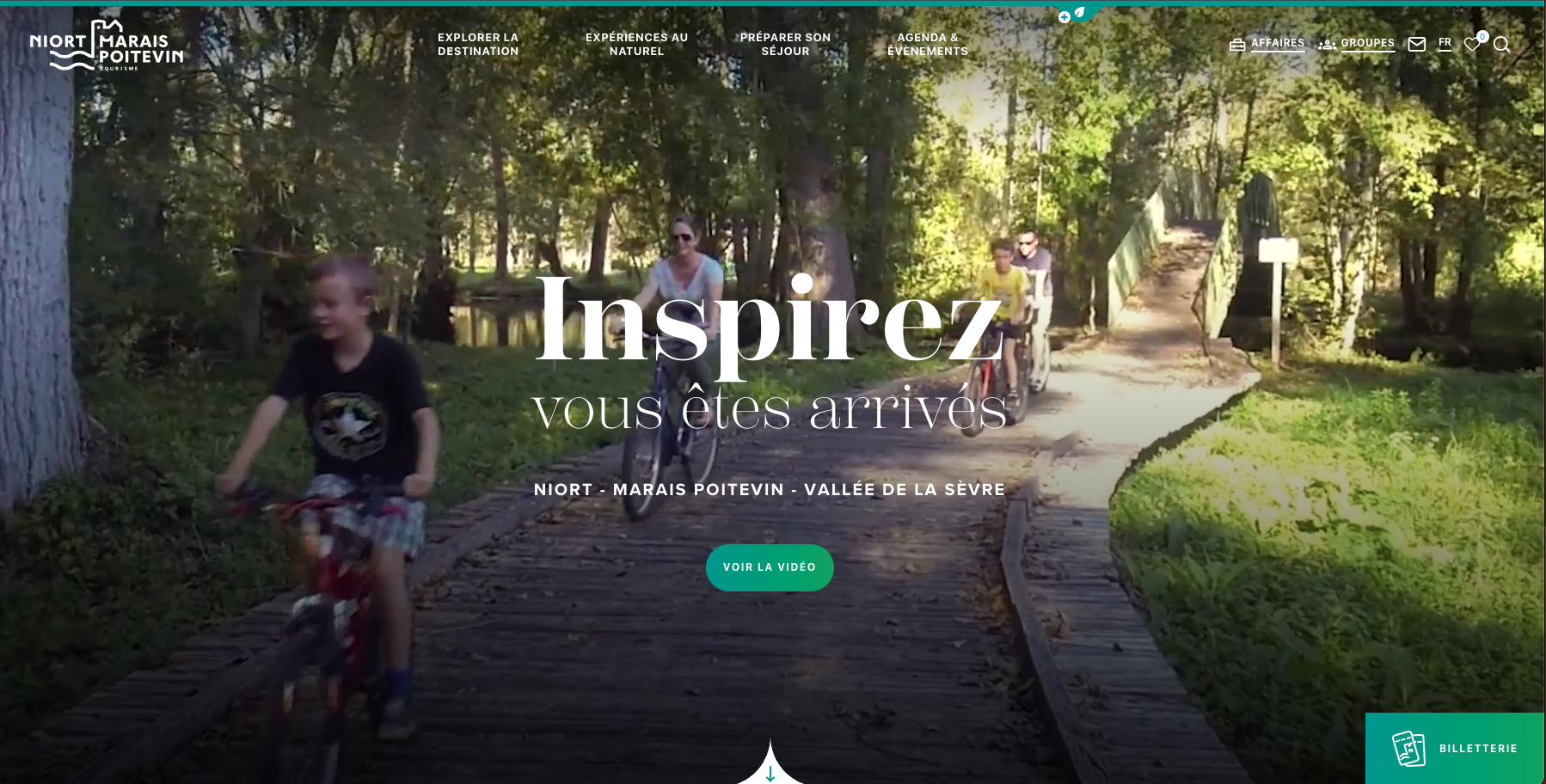The image size is (1546, 784).
Task: Click the plus icon in top tab
Action: tap(1064, 17)
